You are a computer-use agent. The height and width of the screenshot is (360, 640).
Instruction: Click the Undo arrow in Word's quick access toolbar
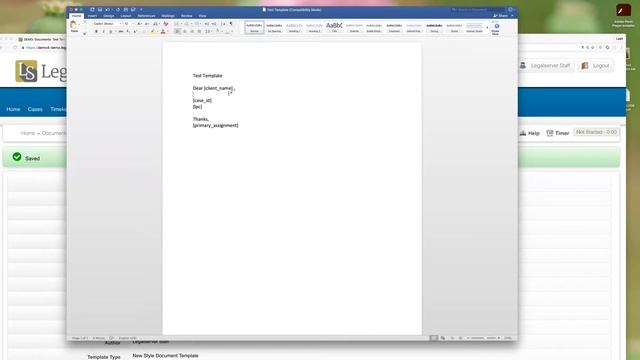[108, 10]
